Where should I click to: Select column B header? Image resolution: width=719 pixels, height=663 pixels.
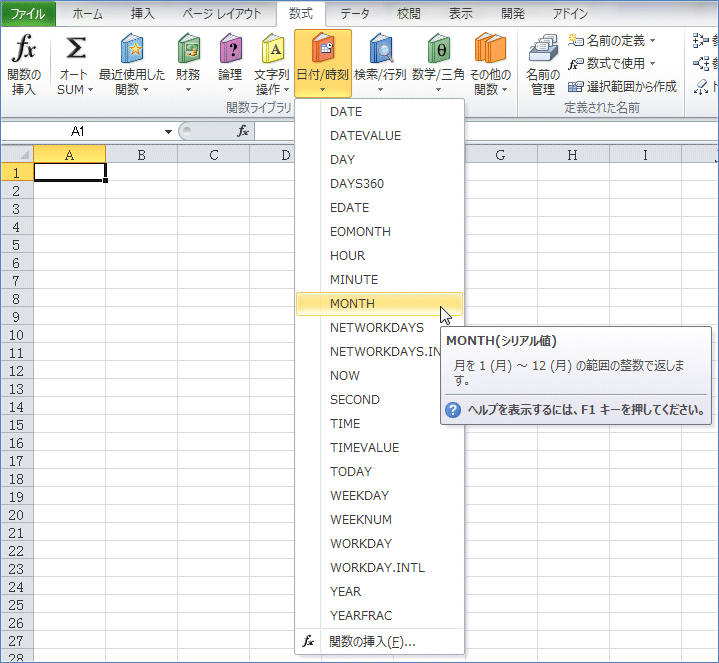141,155
